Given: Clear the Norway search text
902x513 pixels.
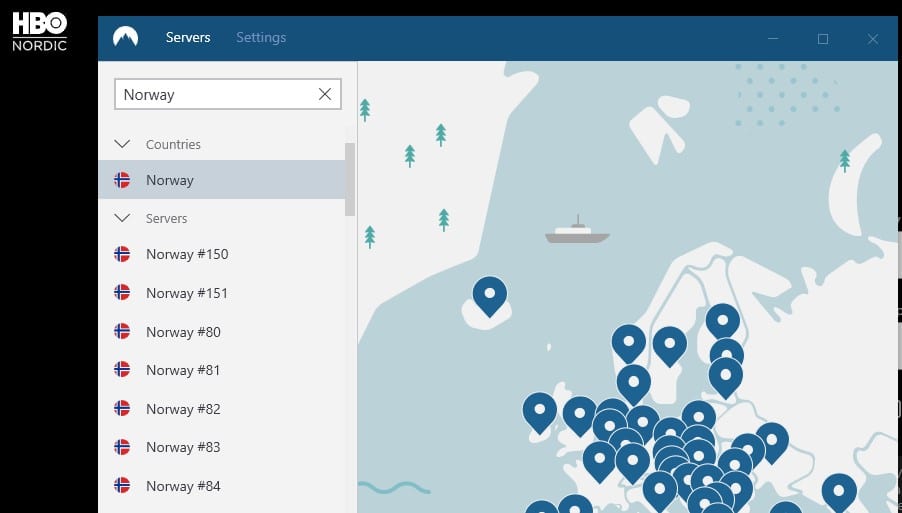Looking at the screenshot, I should click(325, 94).
